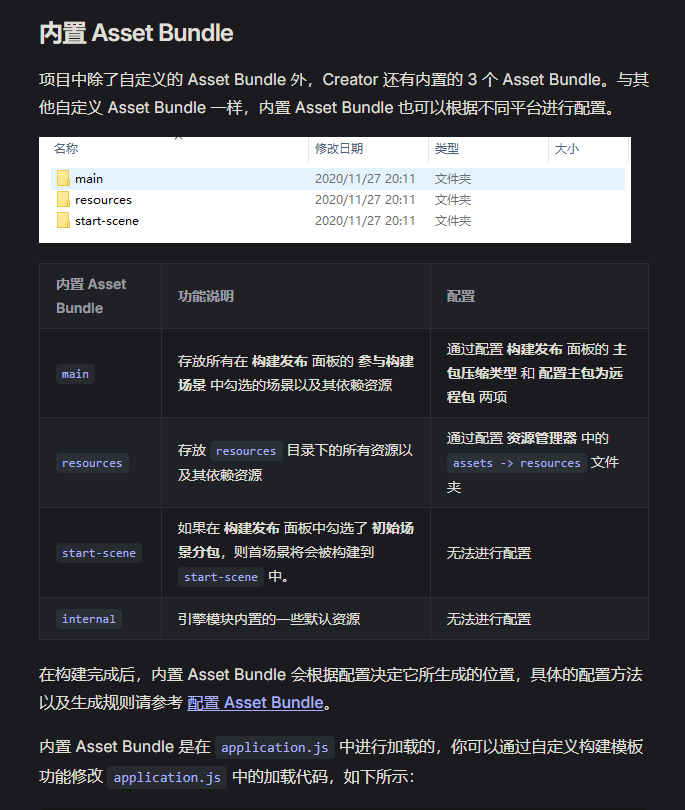Click the assets -> resources code tag
Viewport: 685px width, 810px height.
coord(517,463)
